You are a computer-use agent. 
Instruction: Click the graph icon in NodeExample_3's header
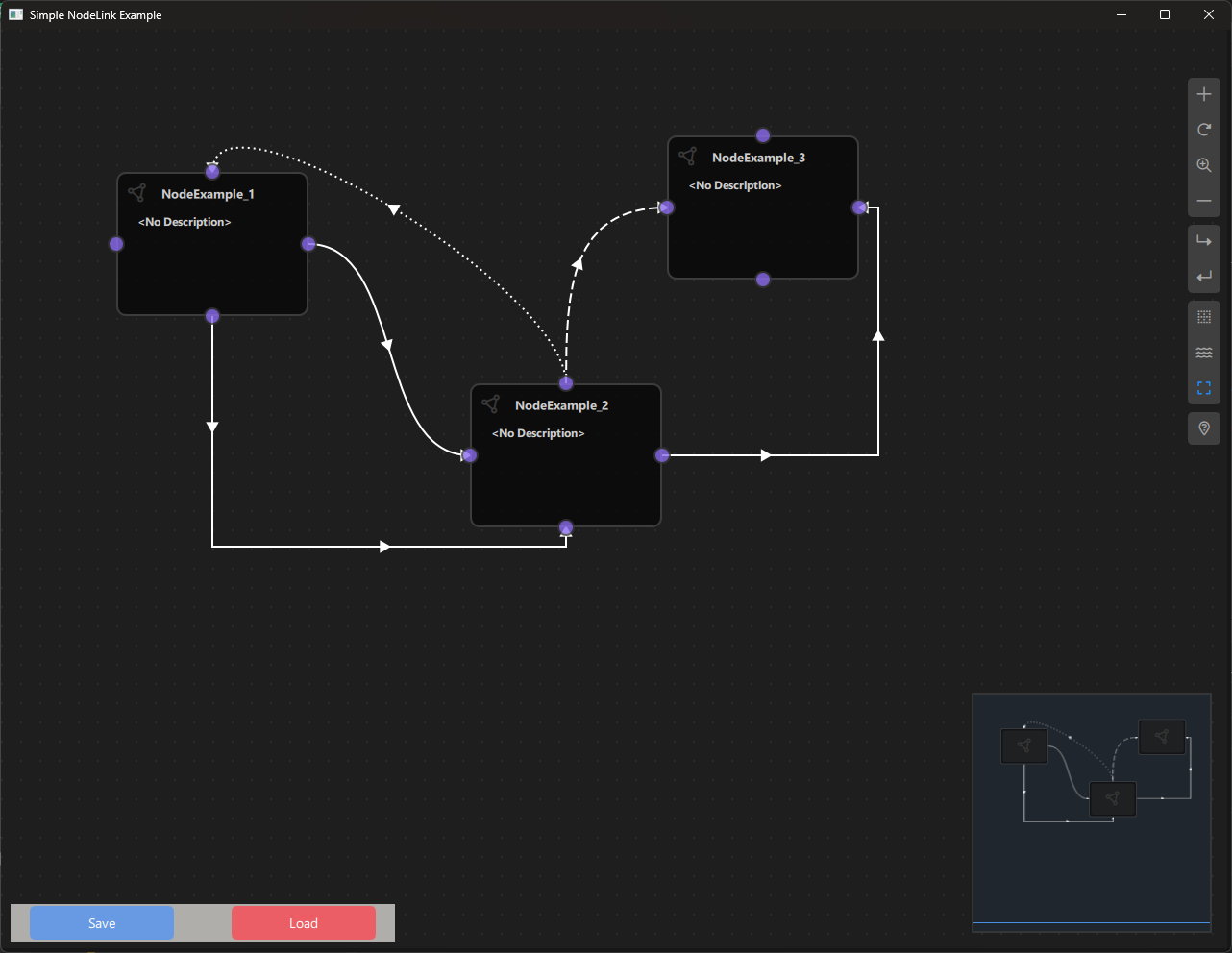tap(688, 156)
